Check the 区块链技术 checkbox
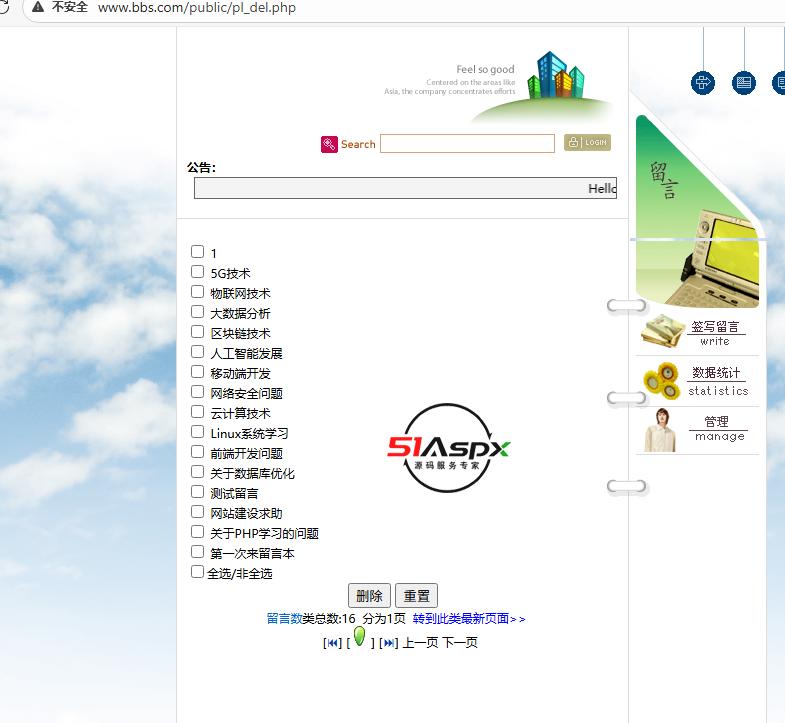 (x=197, y=331)
